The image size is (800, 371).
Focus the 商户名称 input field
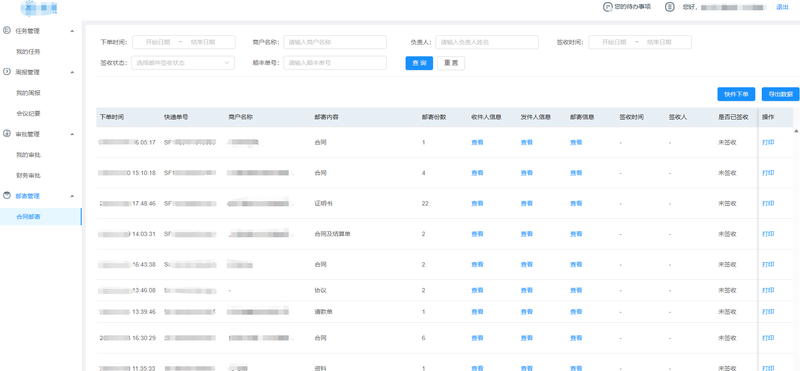pyautogui.click(x=335, y=42)
